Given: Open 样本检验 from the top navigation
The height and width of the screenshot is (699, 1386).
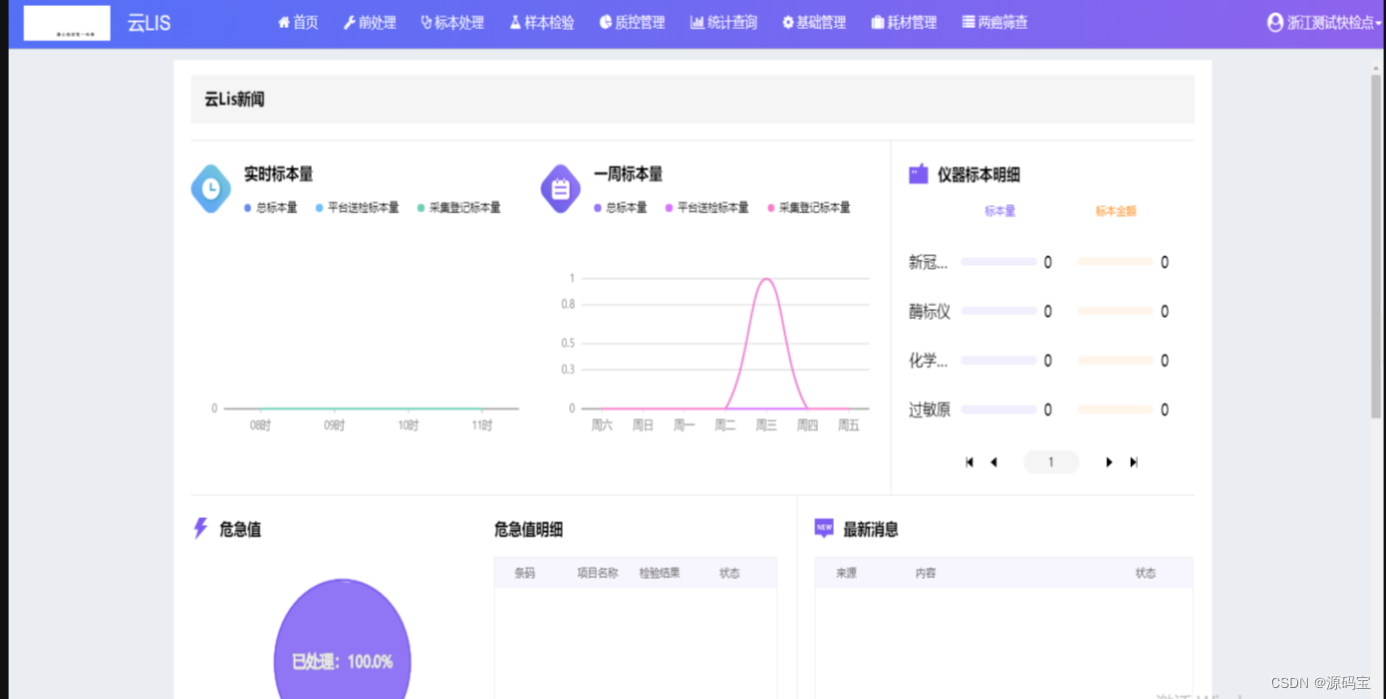Looking at the screenshot, I should click(x=541, y=22).
